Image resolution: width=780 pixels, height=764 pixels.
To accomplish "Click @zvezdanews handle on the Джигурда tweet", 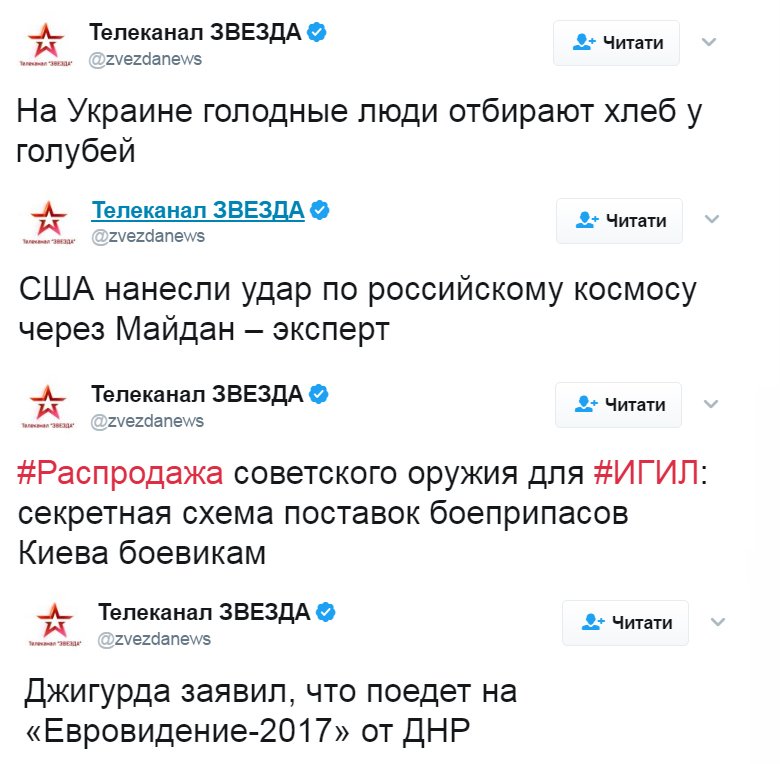I will click(154, 639).
